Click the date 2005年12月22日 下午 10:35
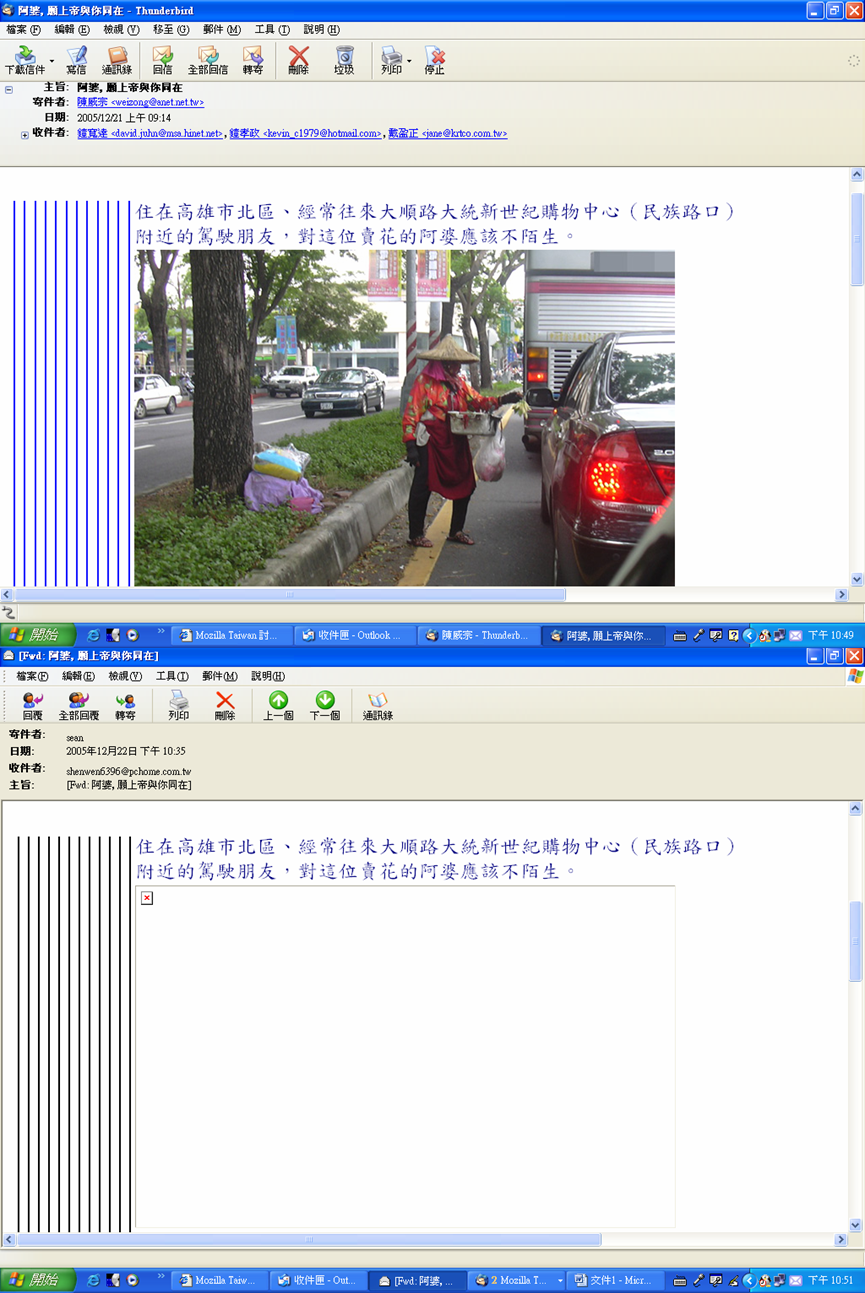 coord(126,751)
